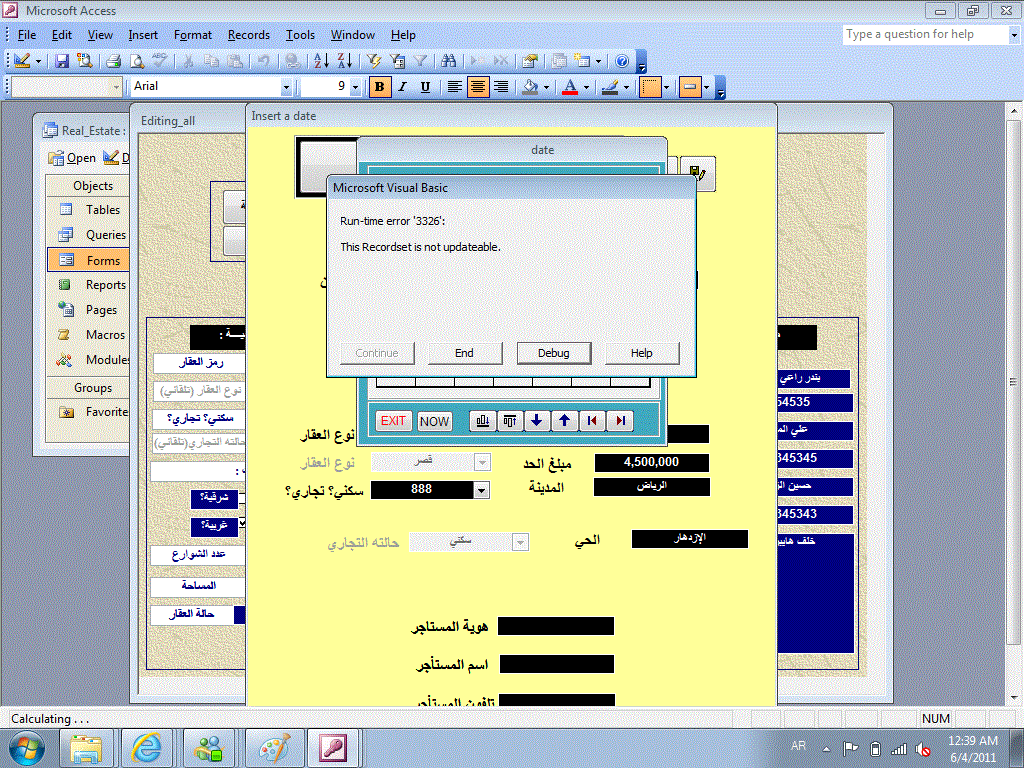Toggle Center alignment
Image resolution: width=1024 pixels, height=768 pixels.
pos(478,86)
